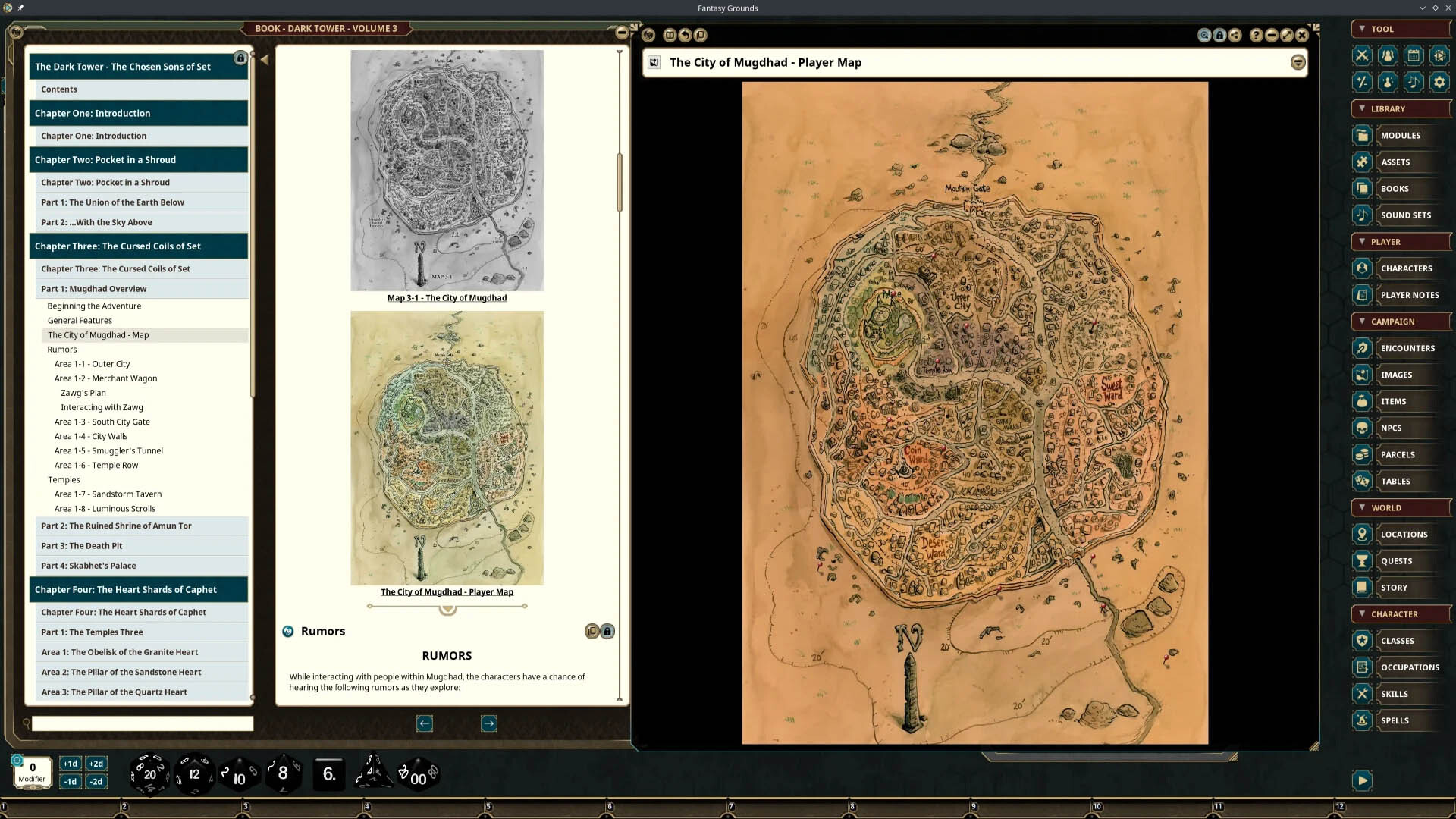Click the +2d modifier button
The image size is (1456, 819).
point(96,764)
